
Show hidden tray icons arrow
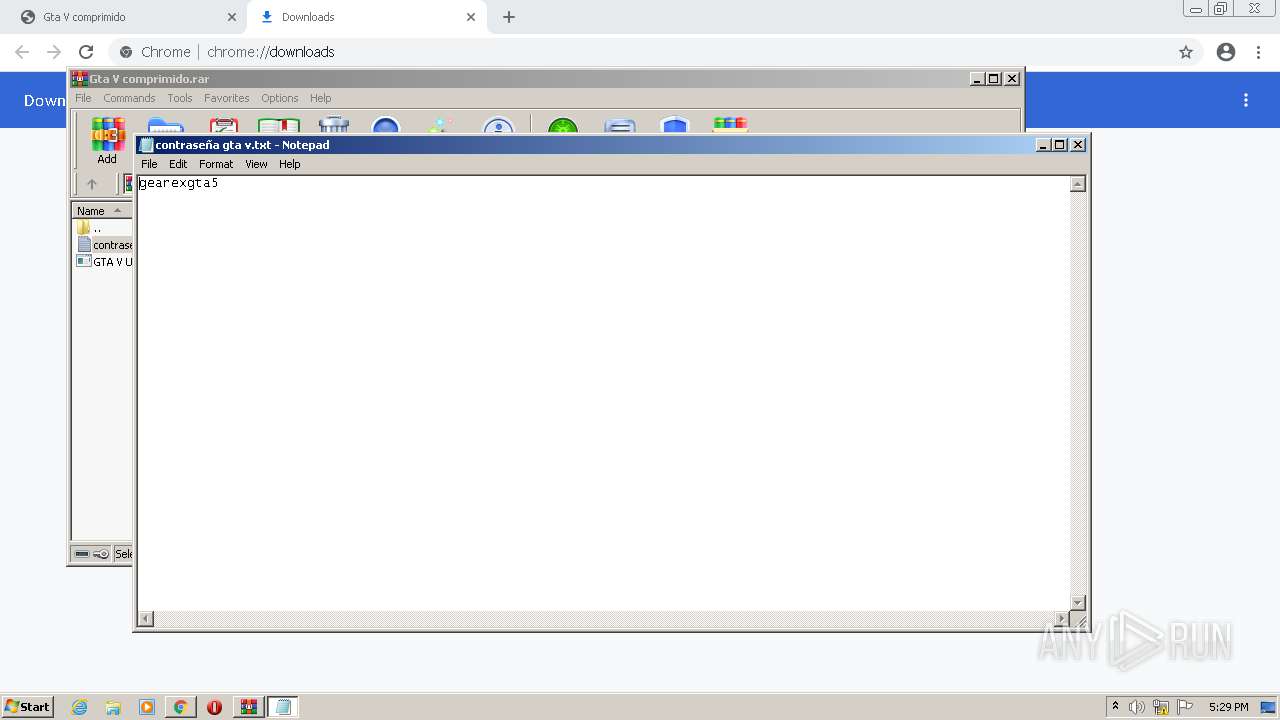pos(1115,707)
